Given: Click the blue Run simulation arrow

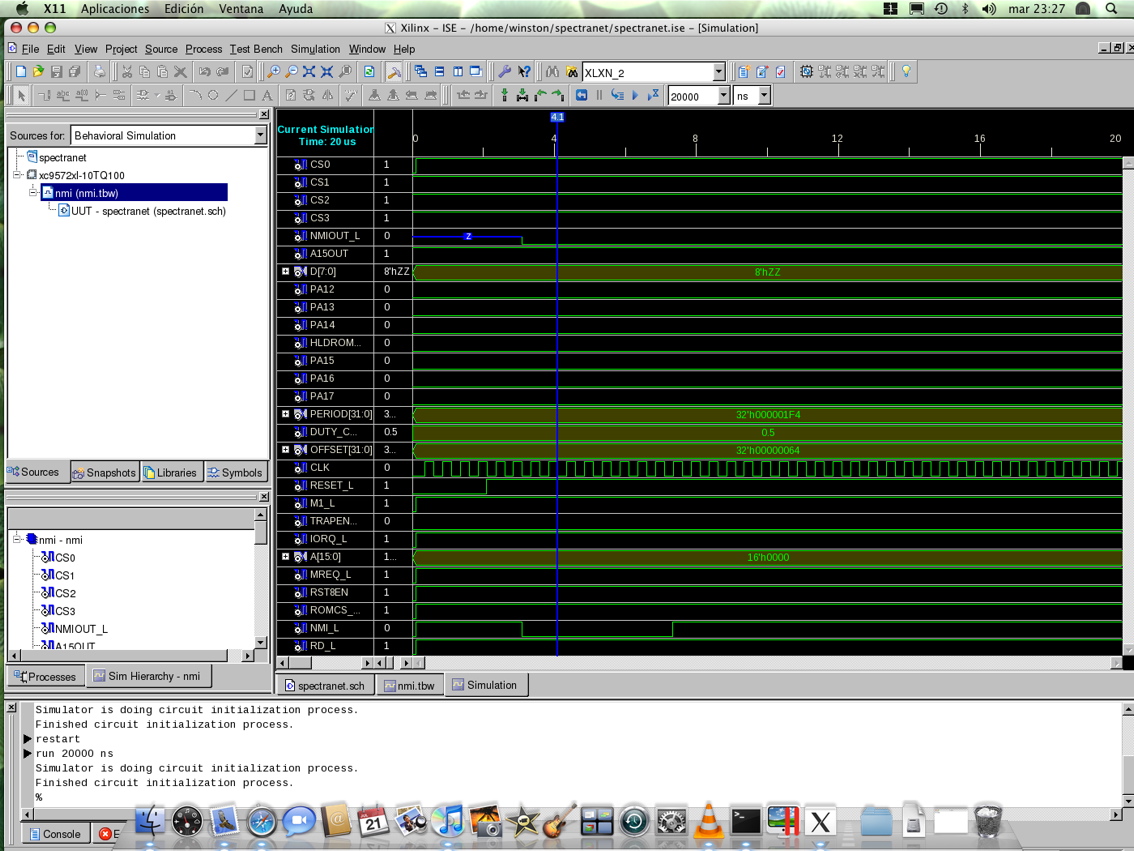Looking at the screenshot, I should coord(636,95).
